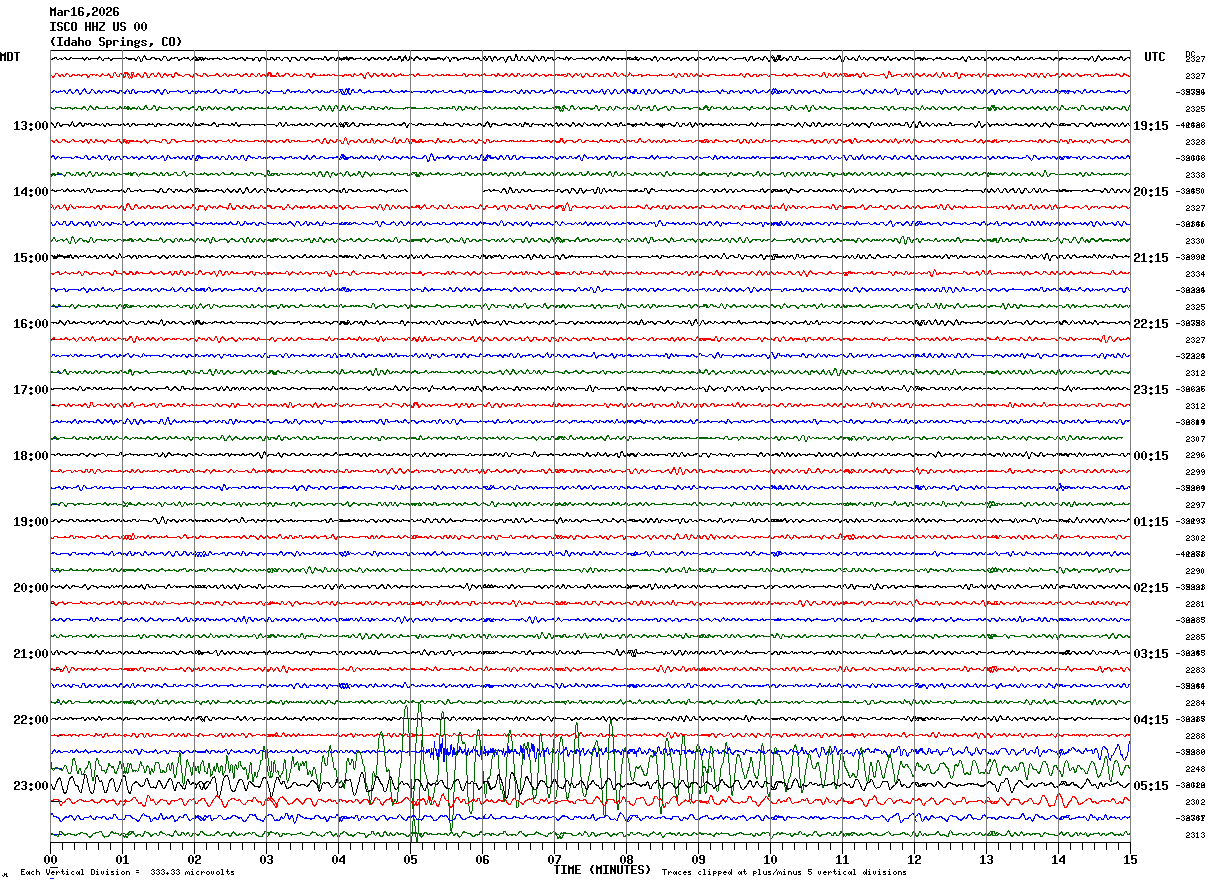Click the DC offset value 2330
The image size is (1210, 886).
[x=1194, y=241]
